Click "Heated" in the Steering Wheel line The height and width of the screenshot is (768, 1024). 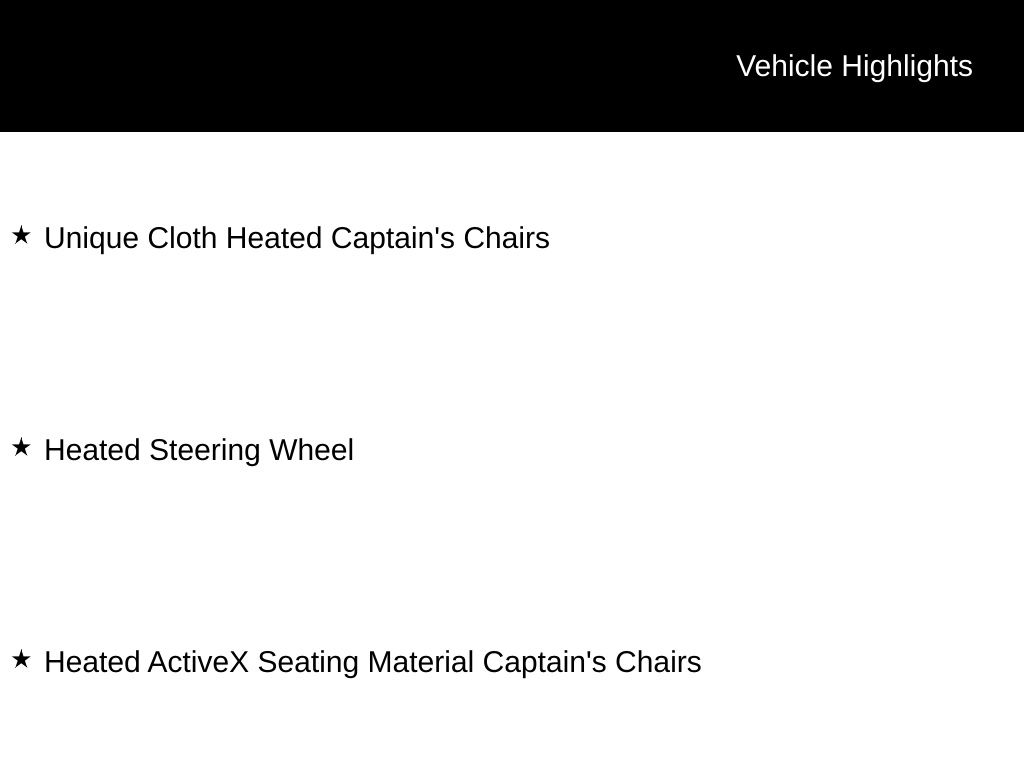tap(93, 451)
